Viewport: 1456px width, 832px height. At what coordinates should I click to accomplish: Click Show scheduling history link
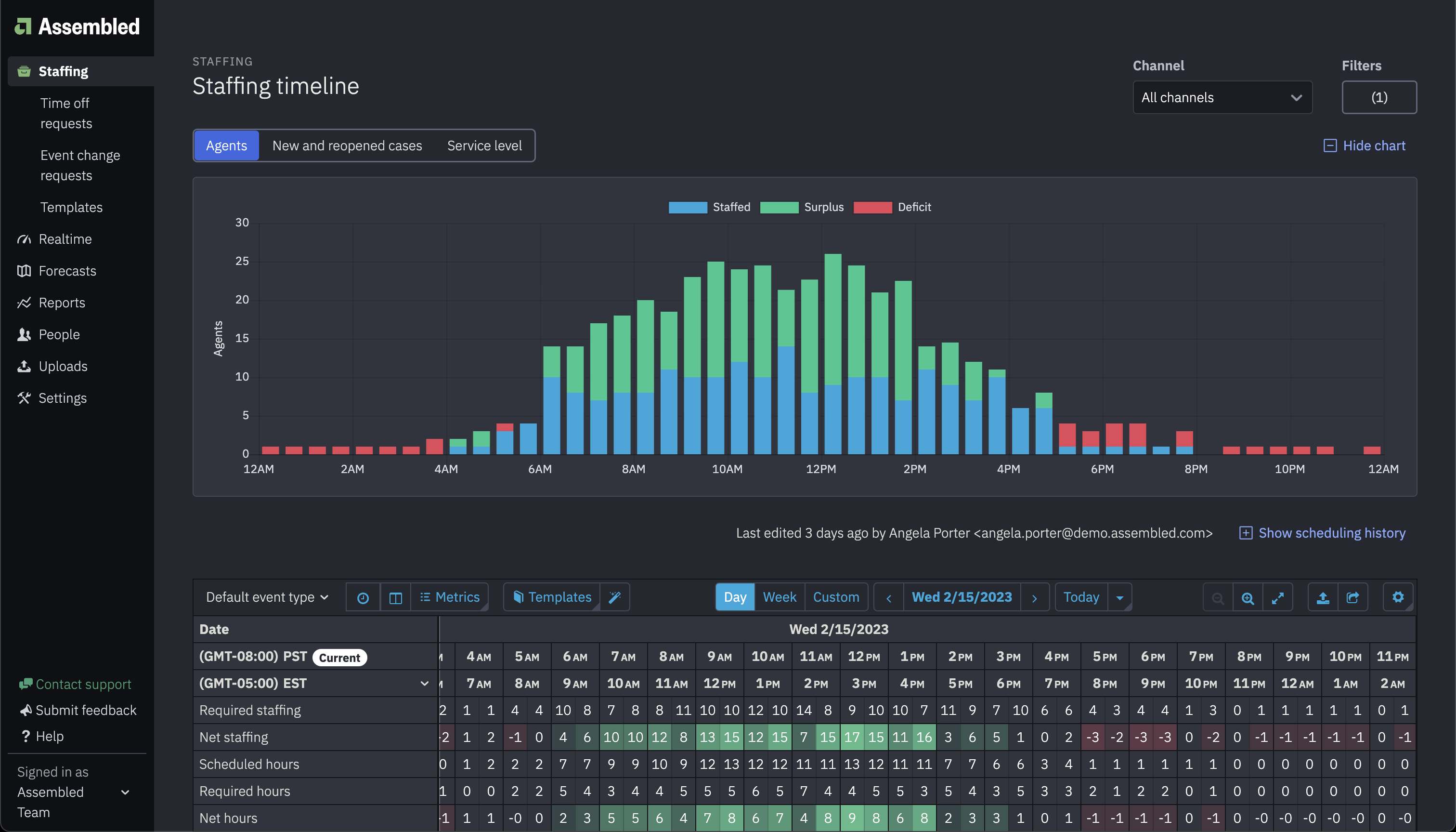pyautogui.click(x=1332, y=533)
